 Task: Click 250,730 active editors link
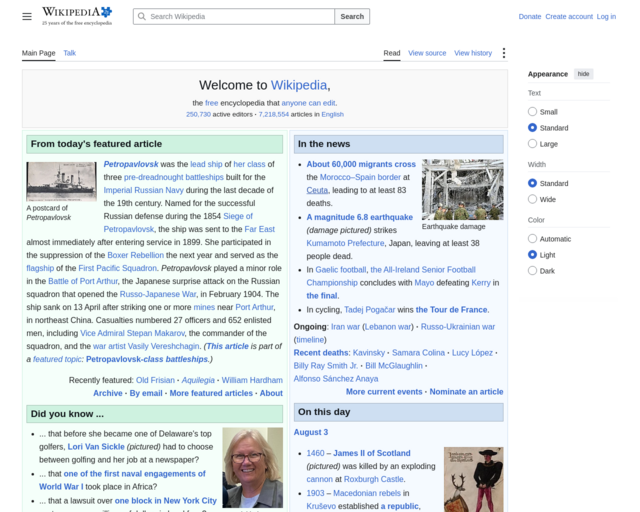pos(198,114)
